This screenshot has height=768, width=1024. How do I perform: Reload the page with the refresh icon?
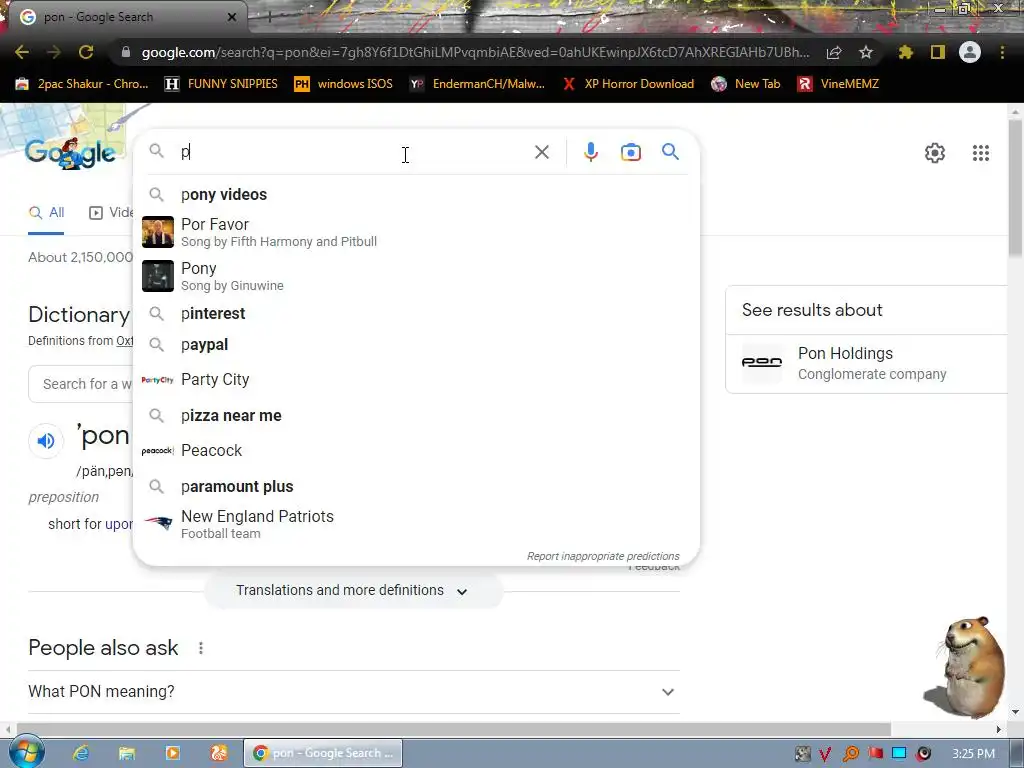click(86, 52)
